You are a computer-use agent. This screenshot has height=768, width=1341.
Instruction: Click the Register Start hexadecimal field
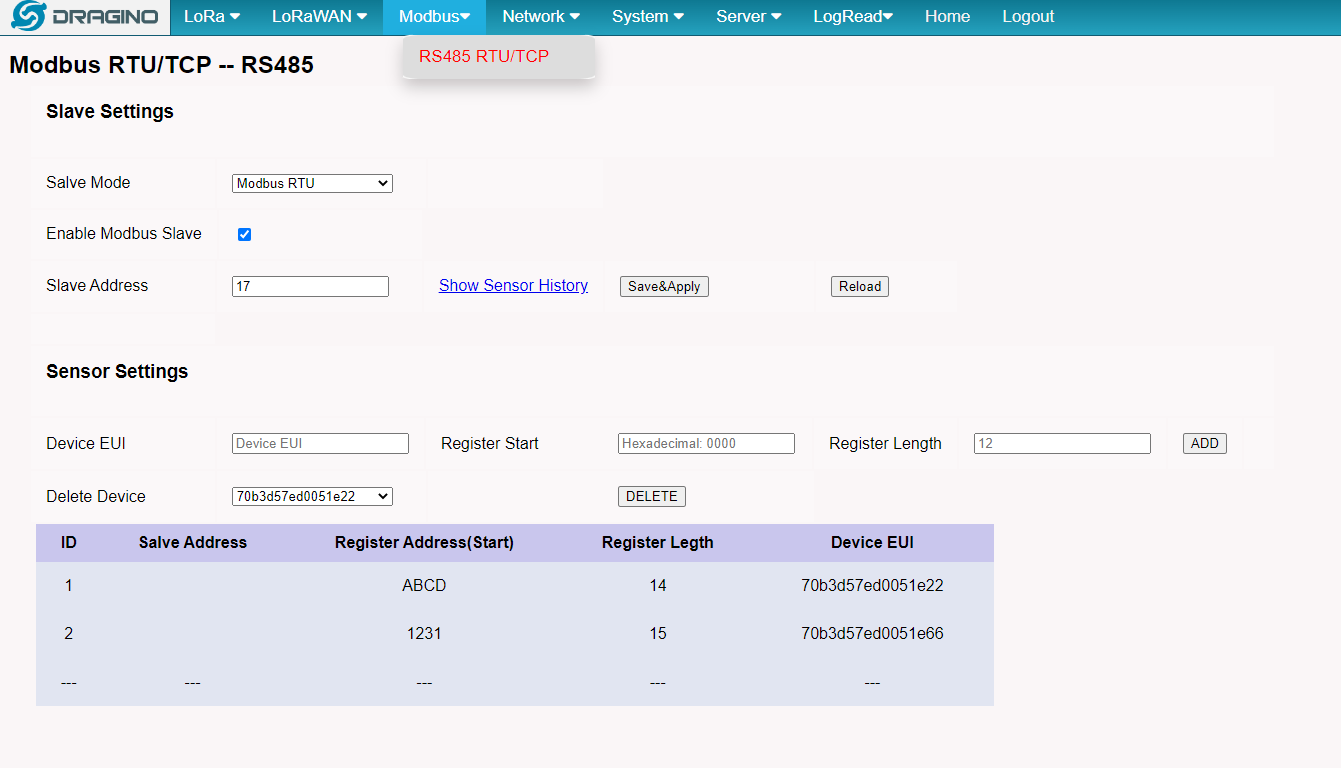pyautogui.click(x=706, y=444)
